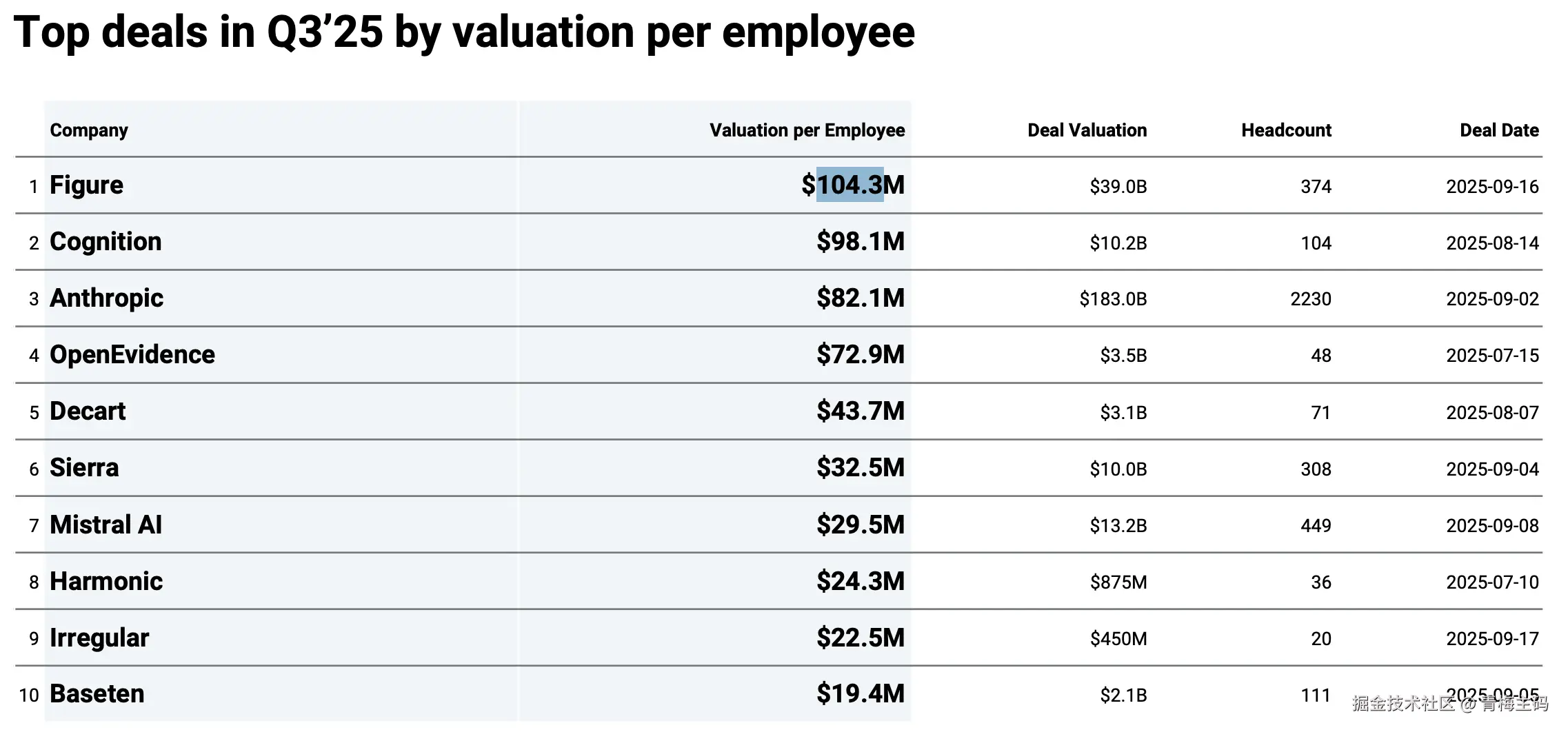Click the page title about Q3'25 deals
The width and height of the screenshot is (1568, 732).
click(464, 32)
